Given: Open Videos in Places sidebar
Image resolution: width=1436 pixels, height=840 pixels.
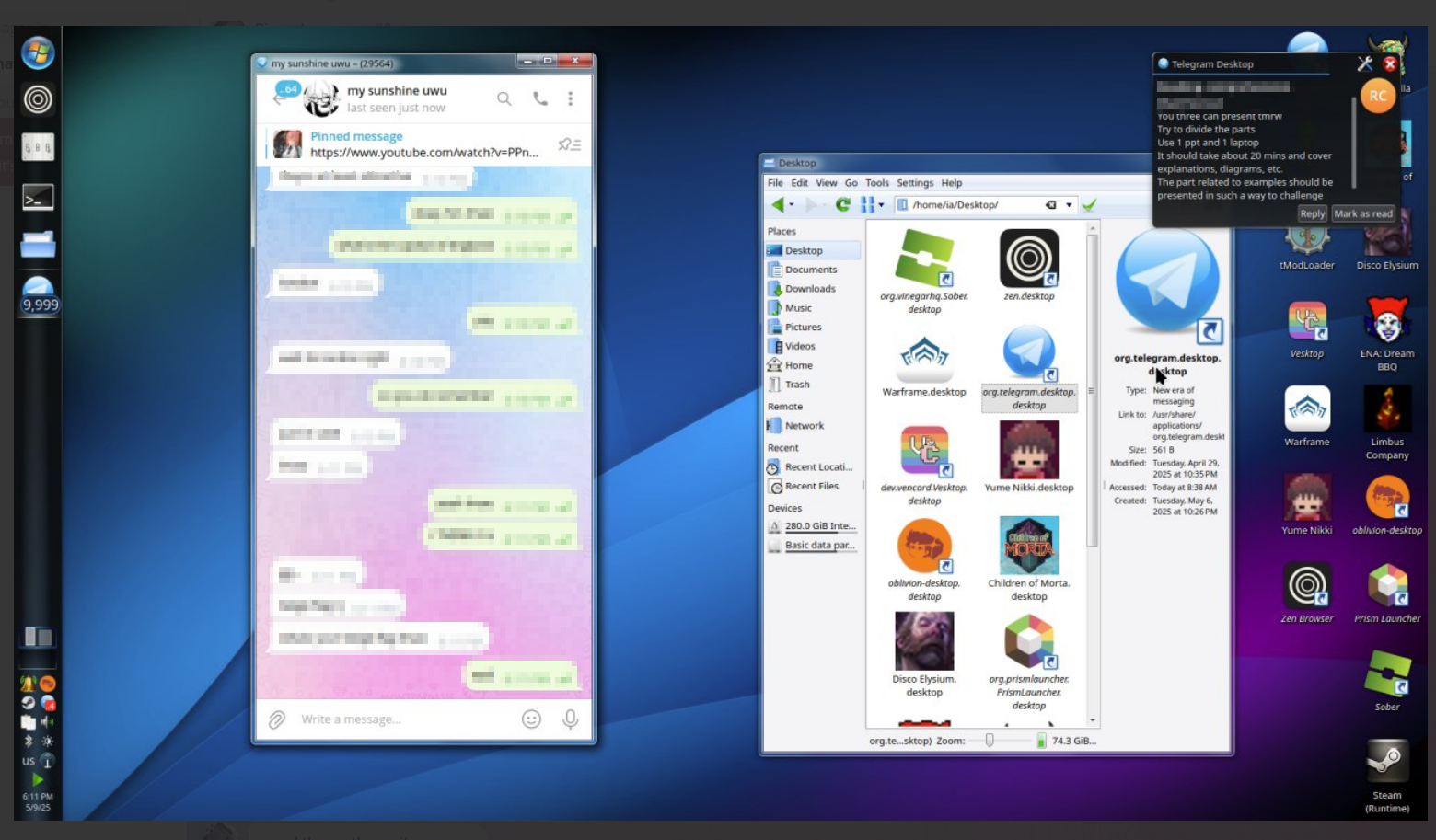Looking at the screenshot, I should (x=813, y=346).
